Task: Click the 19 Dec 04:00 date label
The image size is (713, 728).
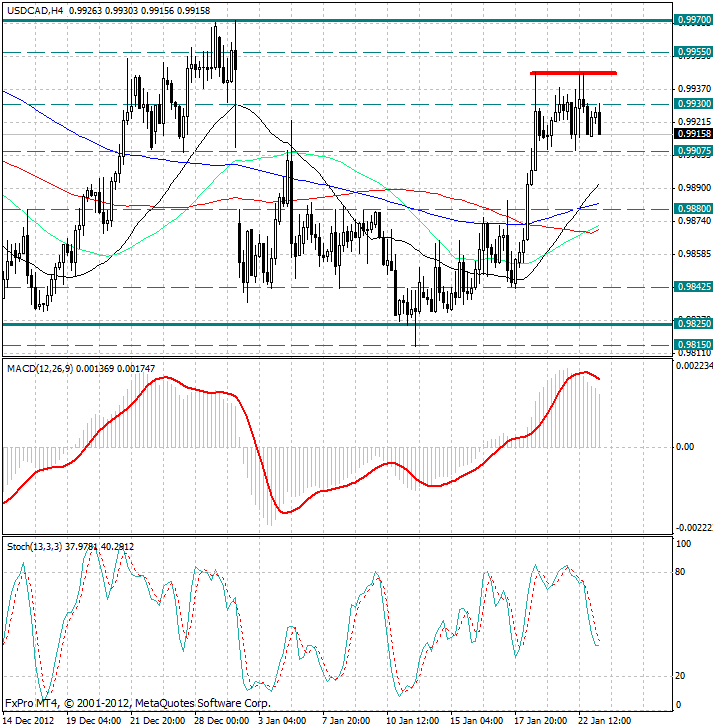Action: pyautogui.click(x=94, y=721)
